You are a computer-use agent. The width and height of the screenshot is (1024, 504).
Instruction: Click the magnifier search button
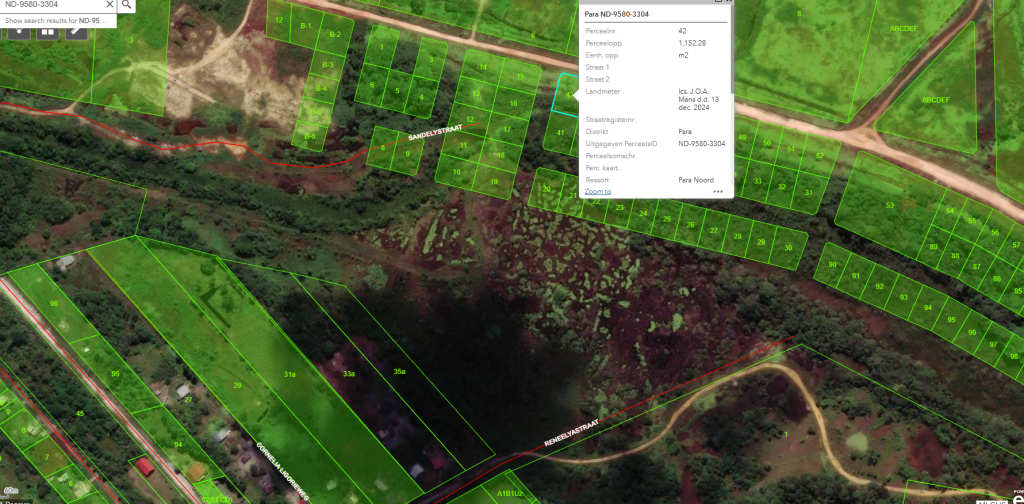click(127, 5)
